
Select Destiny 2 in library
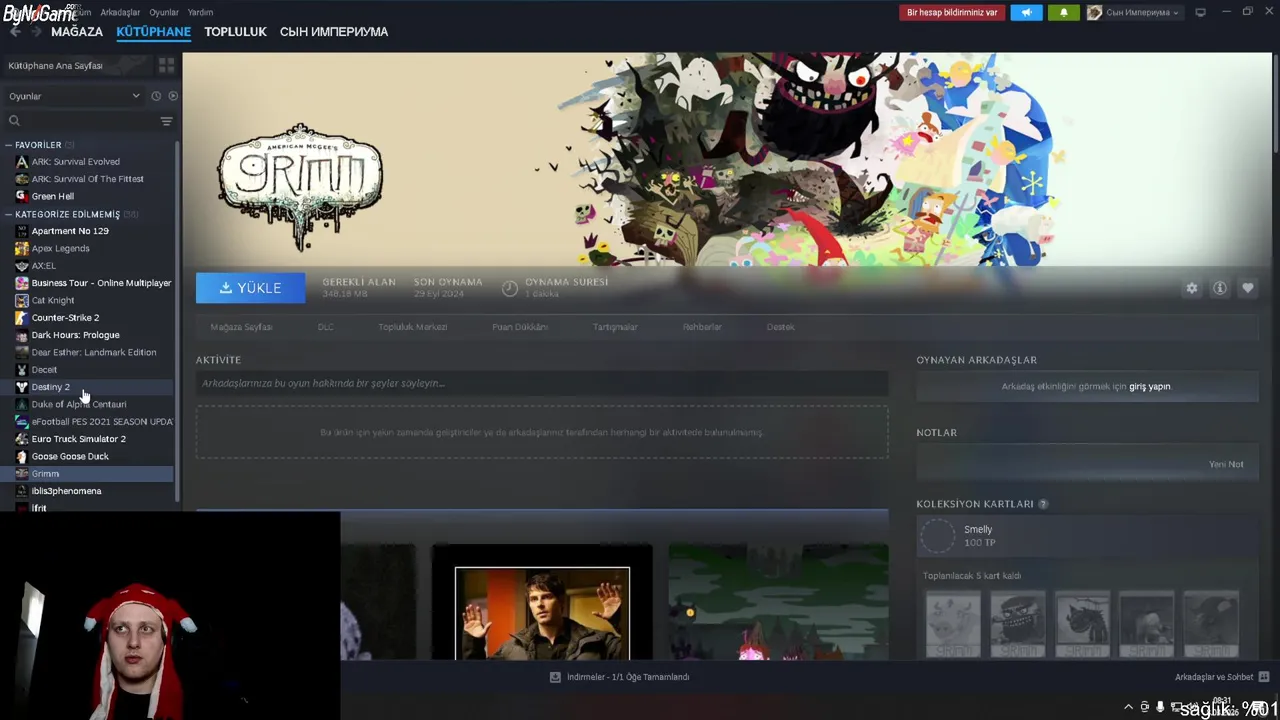tap(50, 387)
